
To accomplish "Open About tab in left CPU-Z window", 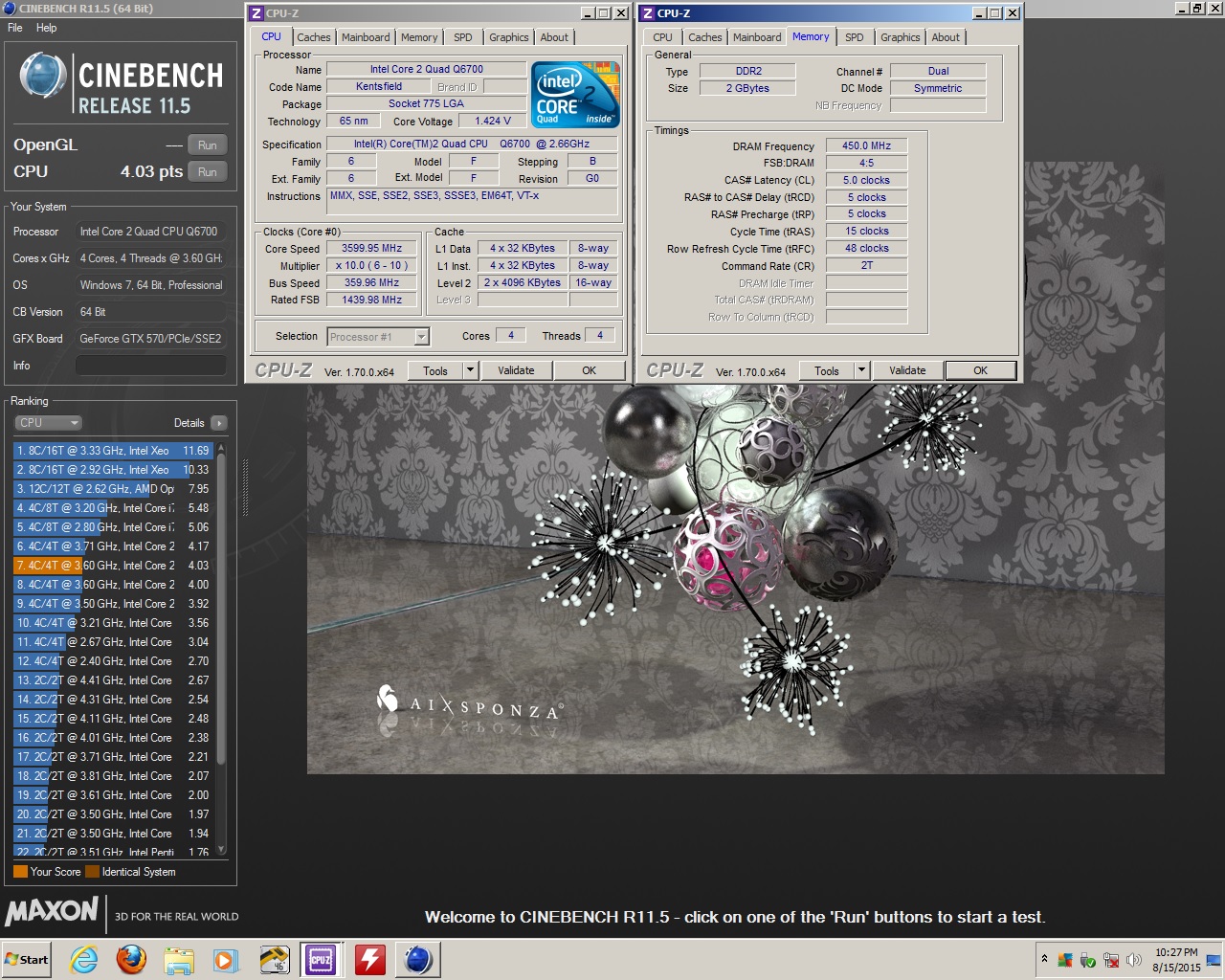I will (554, 37).
